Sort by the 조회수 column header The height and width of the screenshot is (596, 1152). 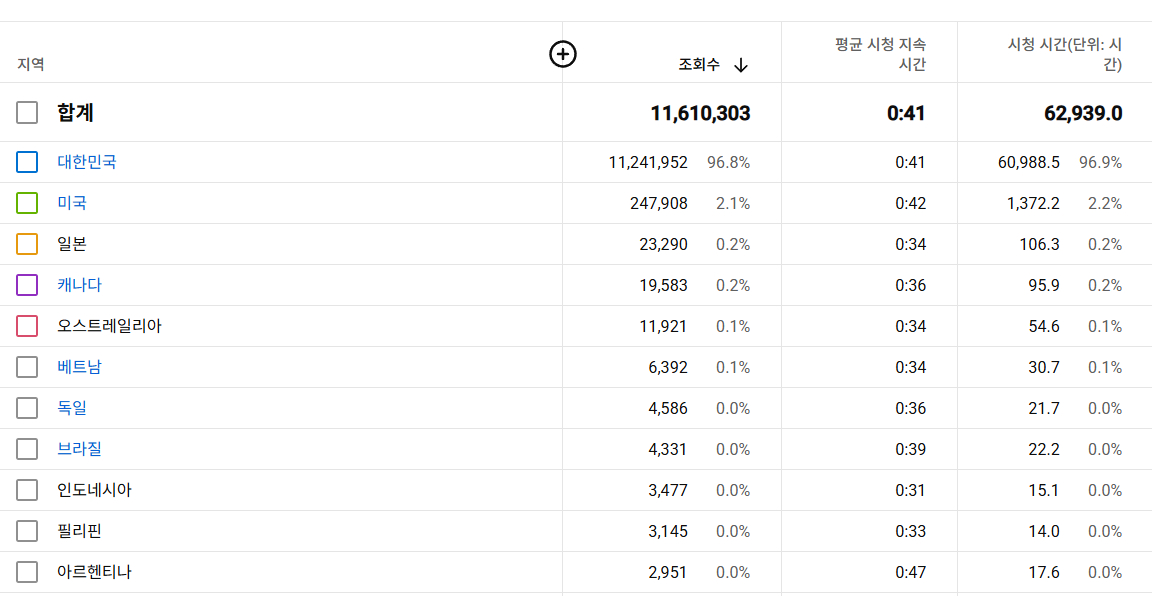click(699, 65)
